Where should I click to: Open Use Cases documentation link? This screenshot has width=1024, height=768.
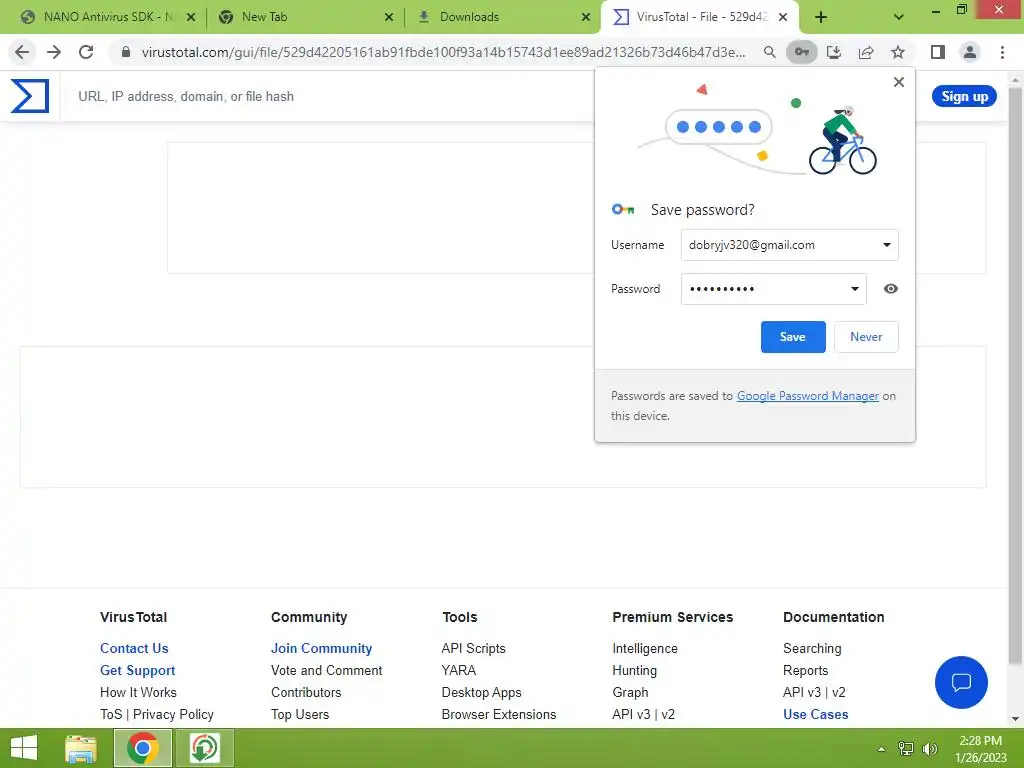tap(816, 714)
